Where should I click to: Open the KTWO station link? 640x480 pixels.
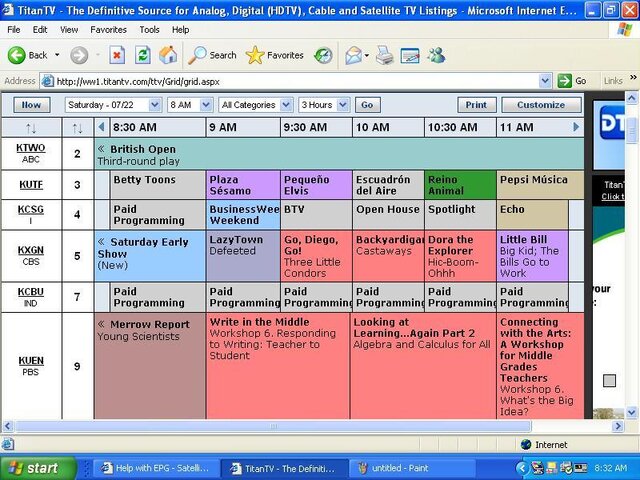click(x=31, y=148)
